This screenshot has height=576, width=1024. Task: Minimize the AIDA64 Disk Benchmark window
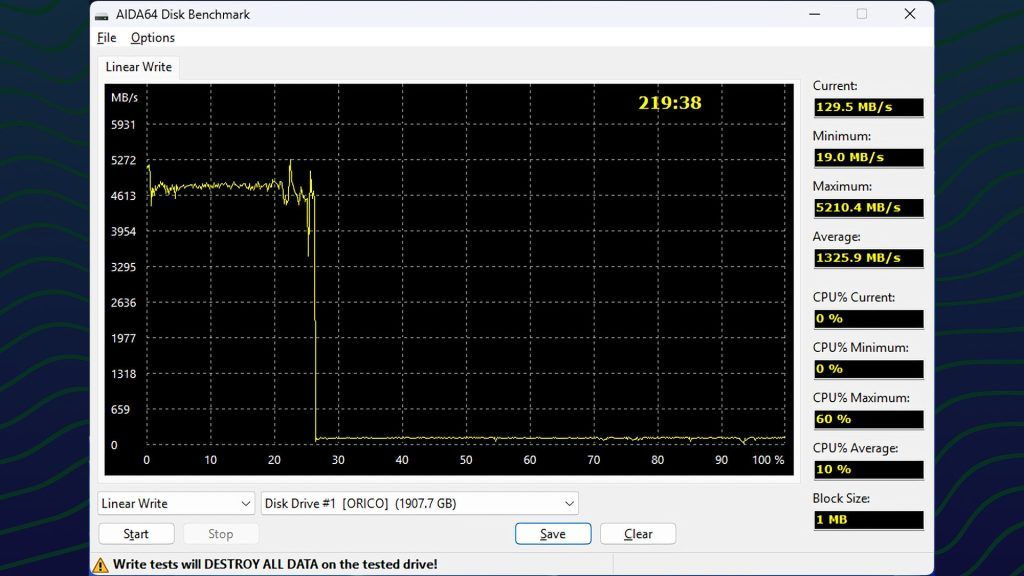[x=814, y=14]
